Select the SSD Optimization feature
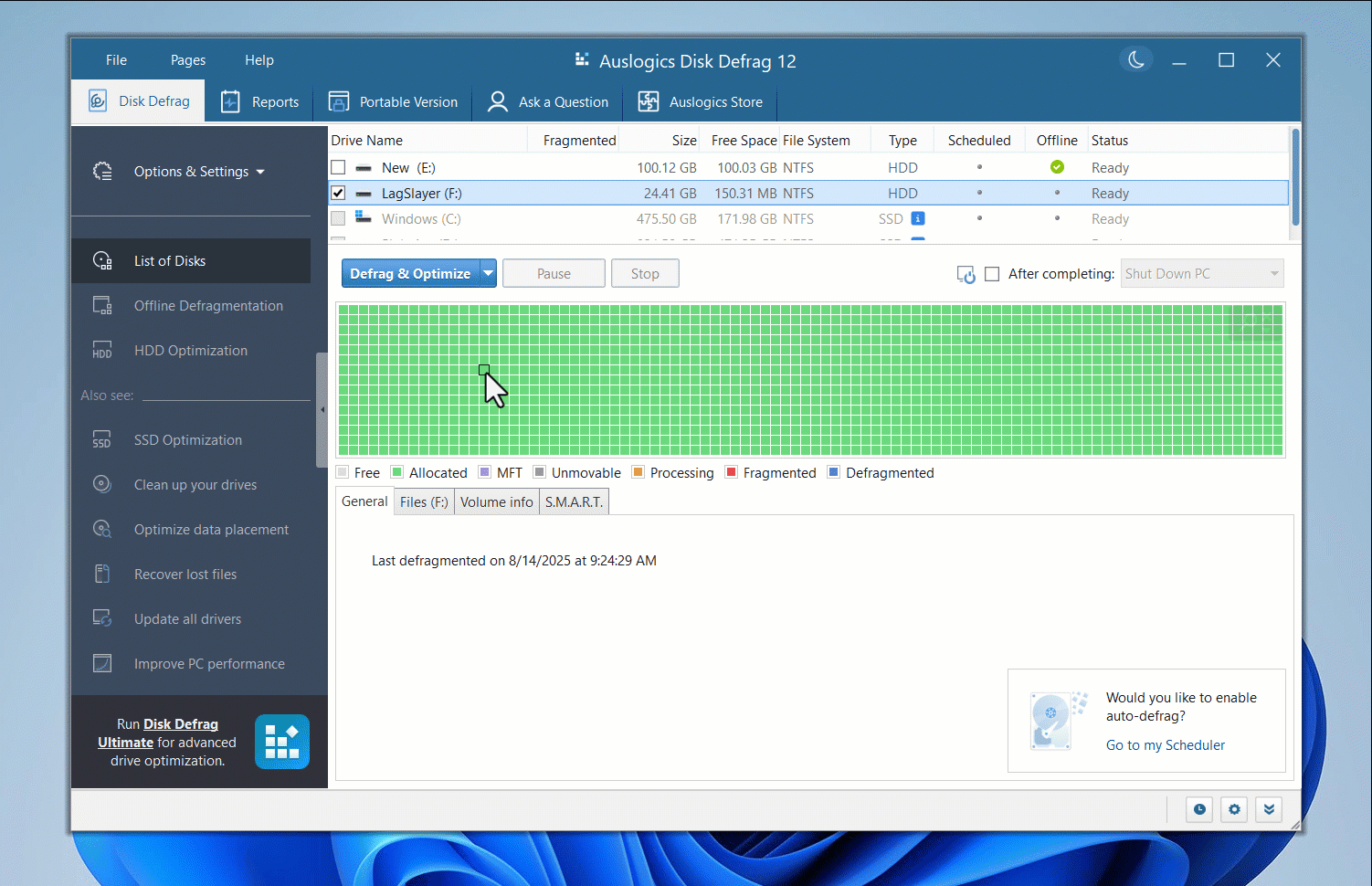 (188, 439)
